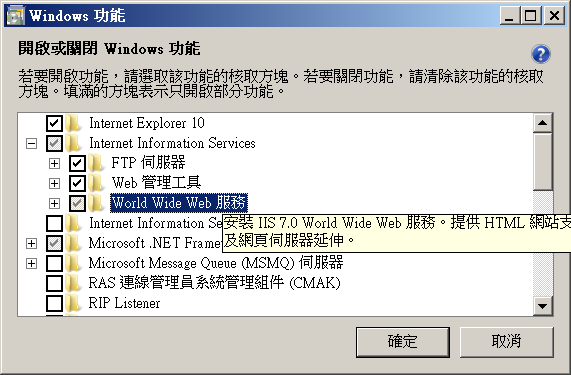Click the RIP Listener folder icon

point(74,303)
